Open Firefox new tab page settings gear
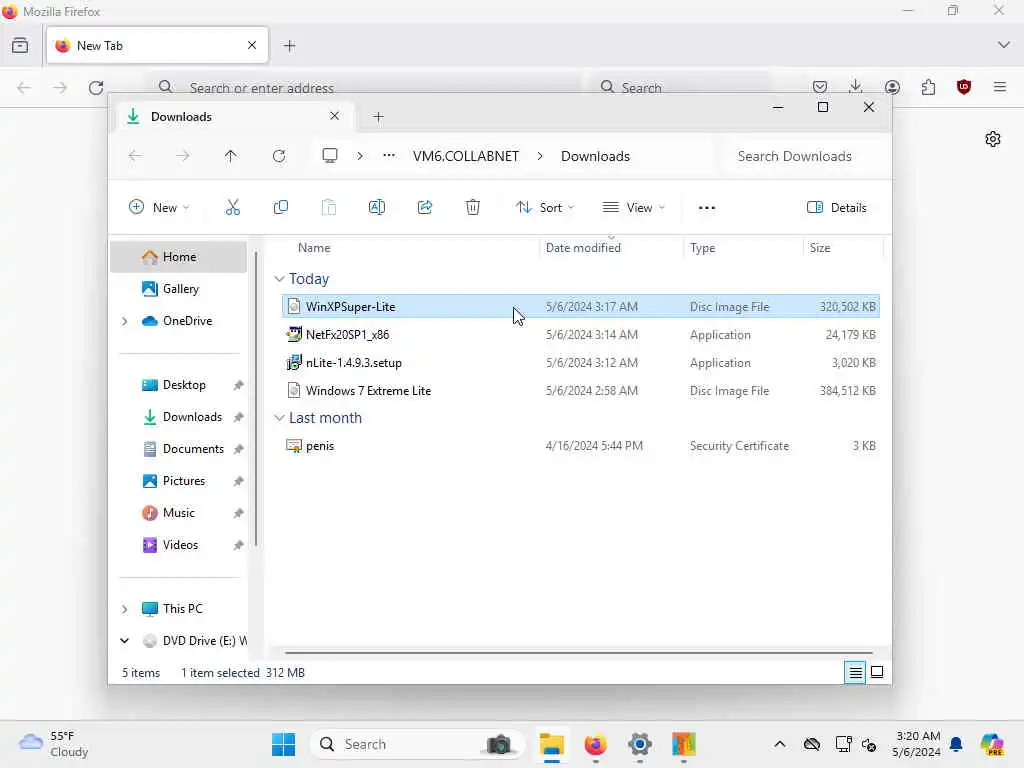The height and width of the screenshot is (768, 1024). click(x=993, y=139)
